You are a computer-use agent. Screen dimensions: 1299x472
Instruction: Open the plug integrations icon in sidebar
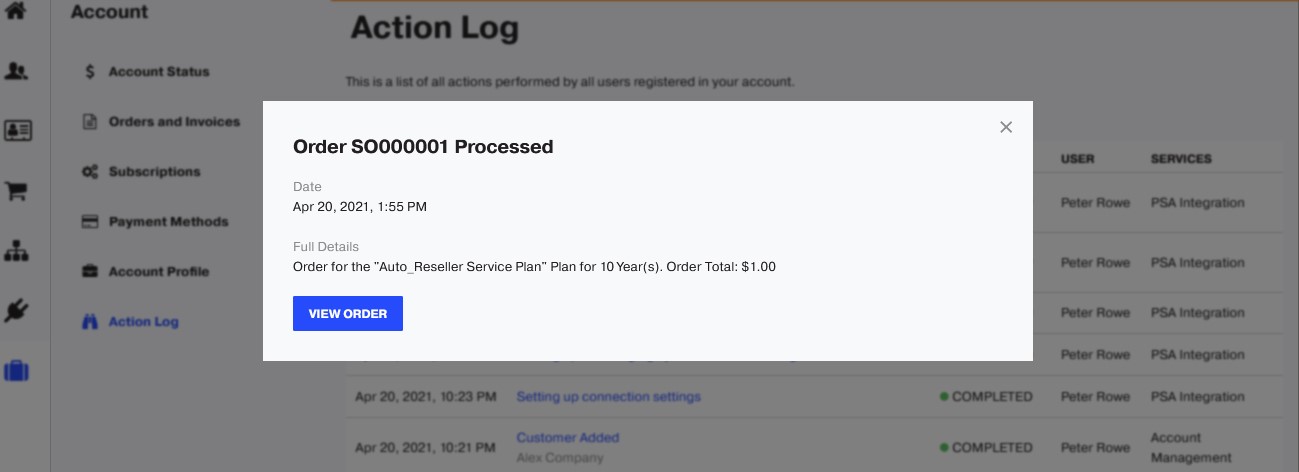[17, 311]
